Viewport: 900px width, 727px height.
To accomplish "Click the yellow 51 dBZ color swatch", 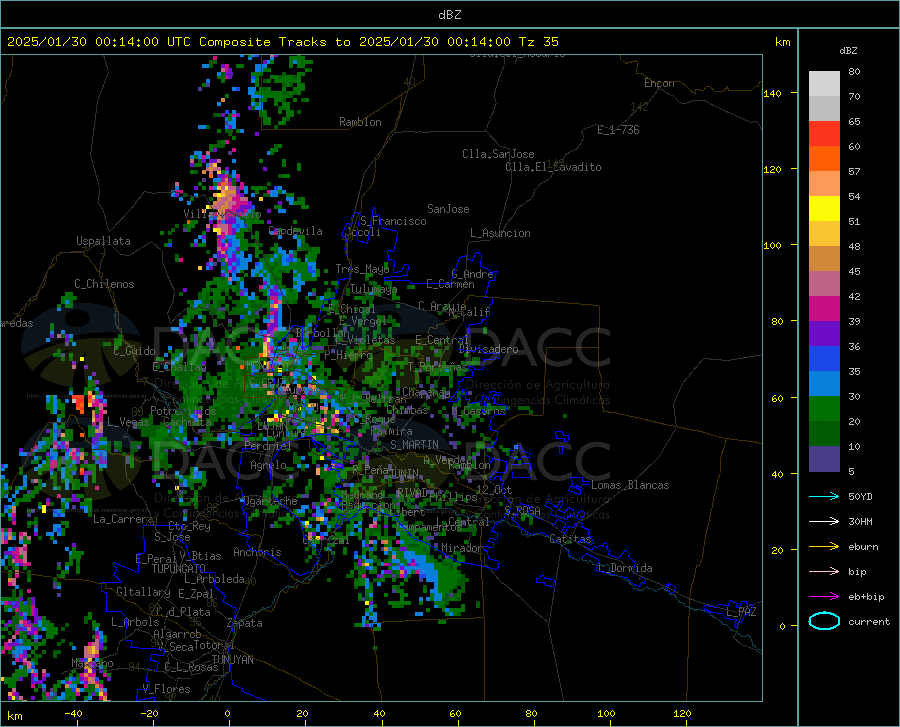I will [824, 209].
